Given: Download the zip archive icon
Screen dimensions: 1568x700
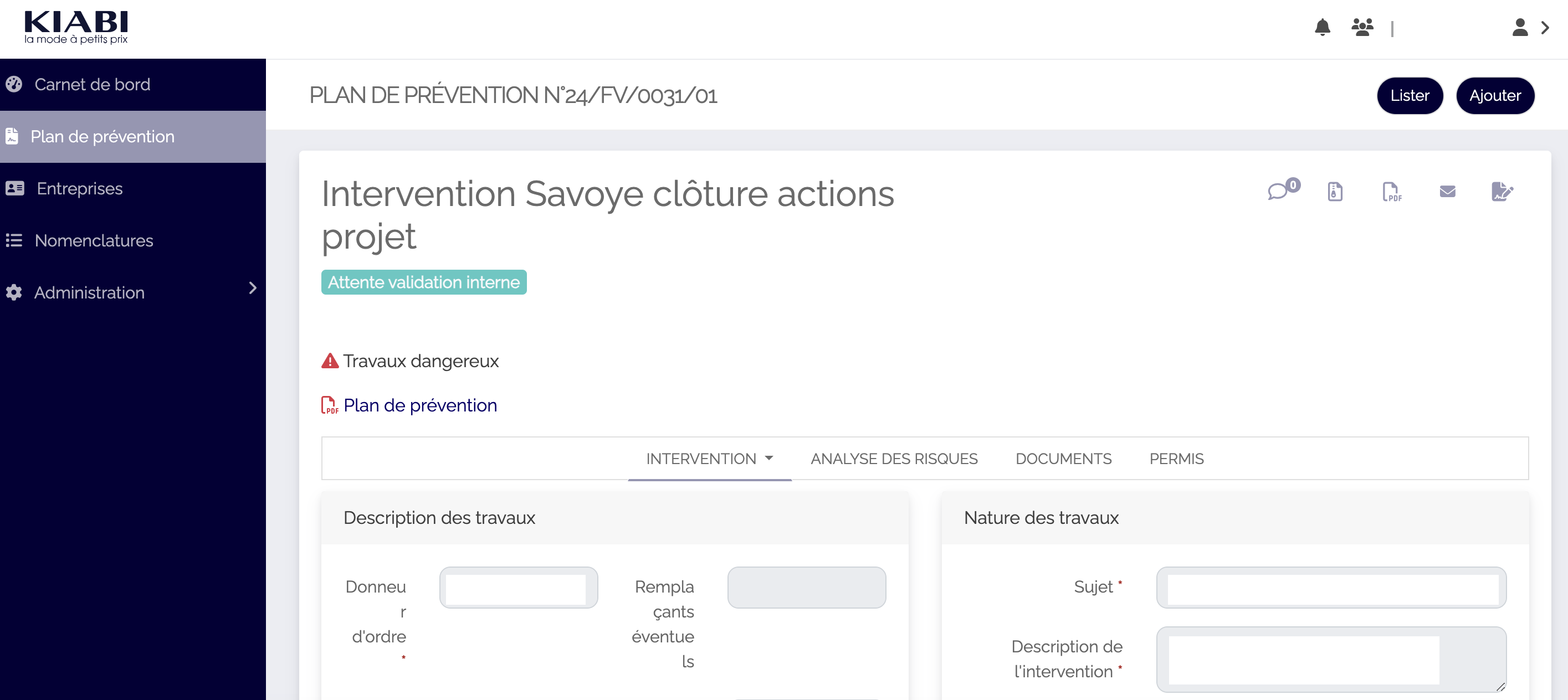Looking at the screenshot, I should tap(1335, 192).
